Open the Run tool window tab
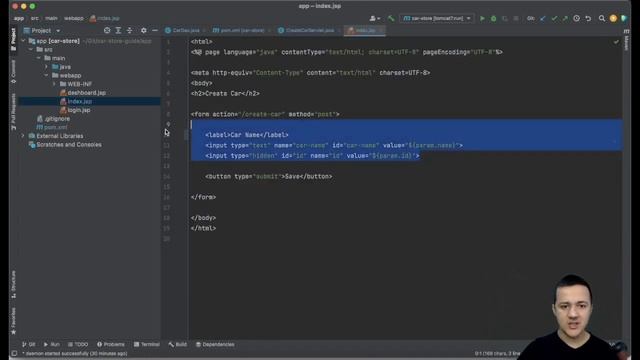Viewport: 640px width, 360px height. (x=52, y=344)
